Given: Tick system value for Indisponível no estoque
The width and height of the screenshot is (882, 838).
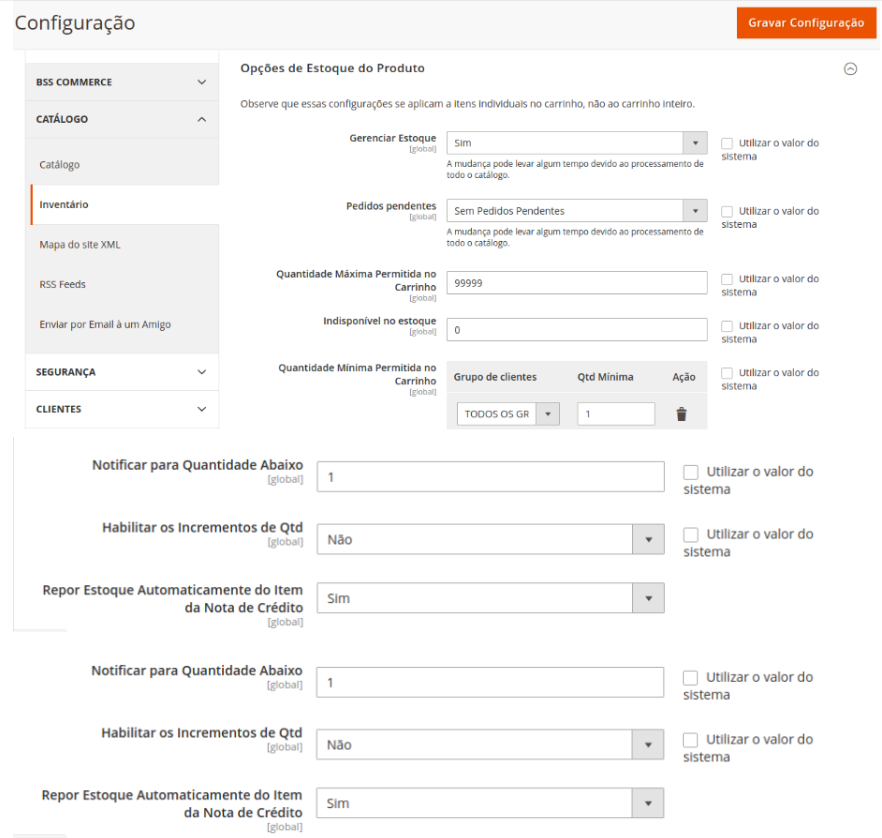Looking at the screenshot, I should (727, 326).
